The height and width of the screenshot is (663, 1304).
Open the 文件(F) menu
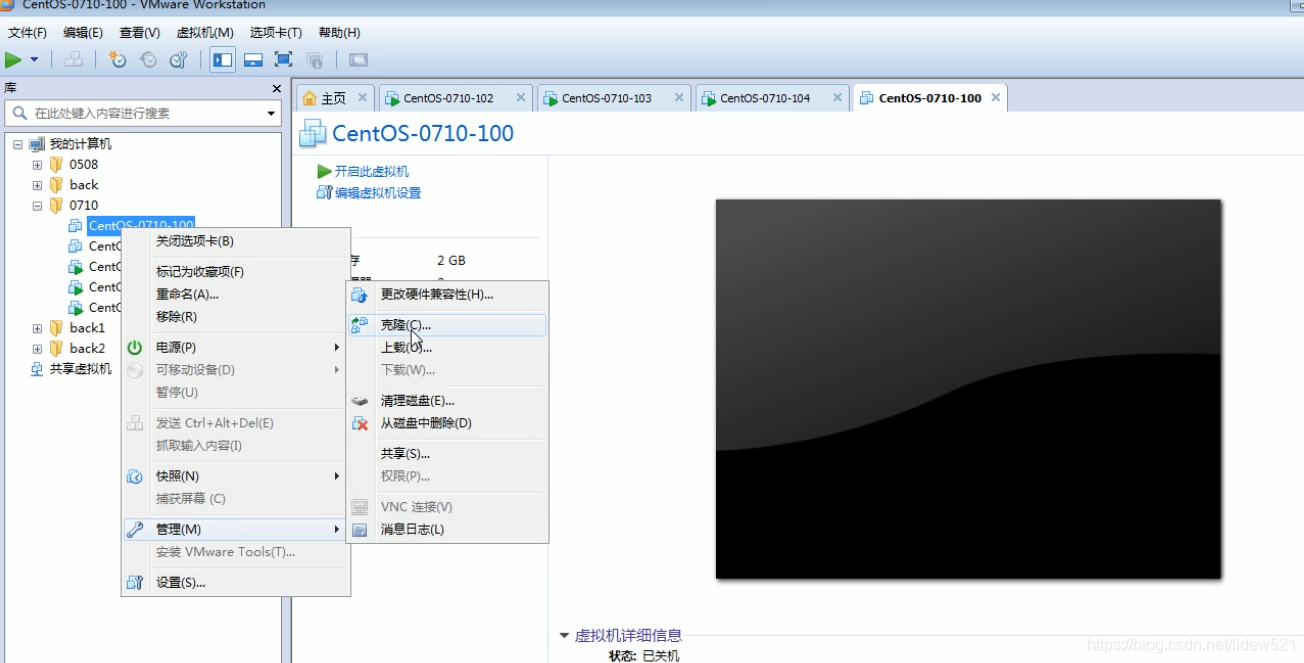pyautogui.click(x=27, y=33)
